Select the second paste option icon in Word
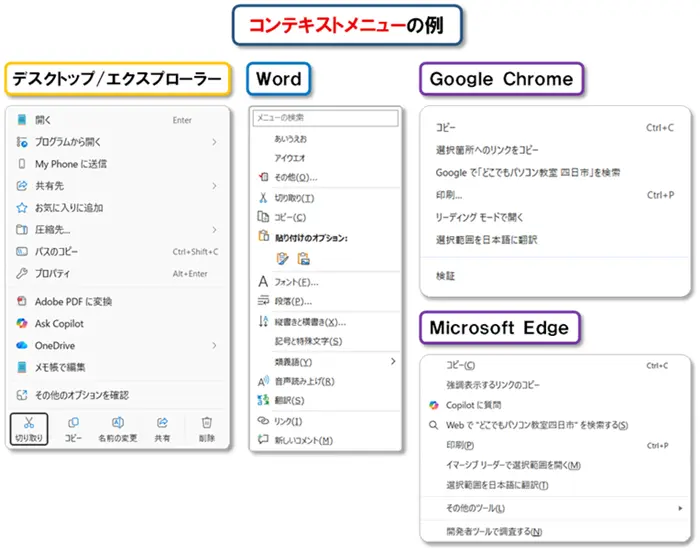 click(x=302, y=258)
